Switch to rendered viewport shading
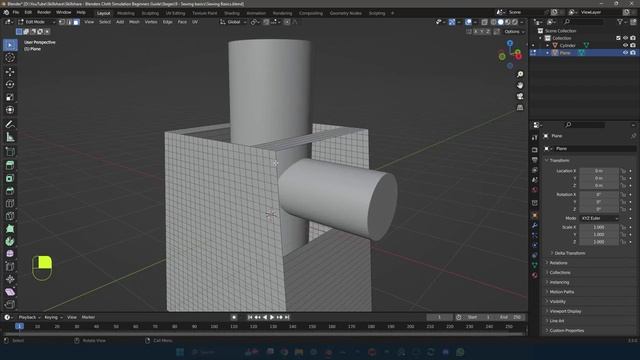This screenshot has height=360, width=640. 515,22
